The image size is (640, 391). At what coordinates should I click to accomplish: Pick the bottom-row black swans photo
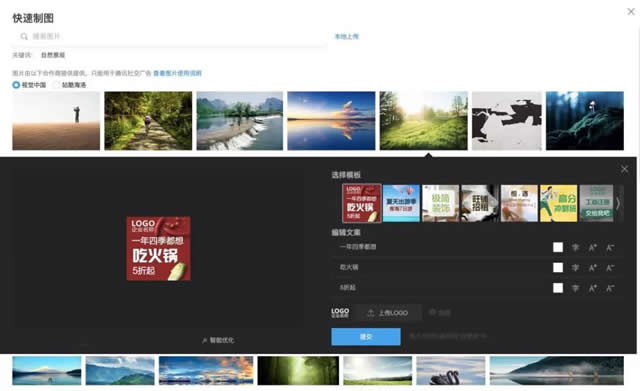[451, 371]
